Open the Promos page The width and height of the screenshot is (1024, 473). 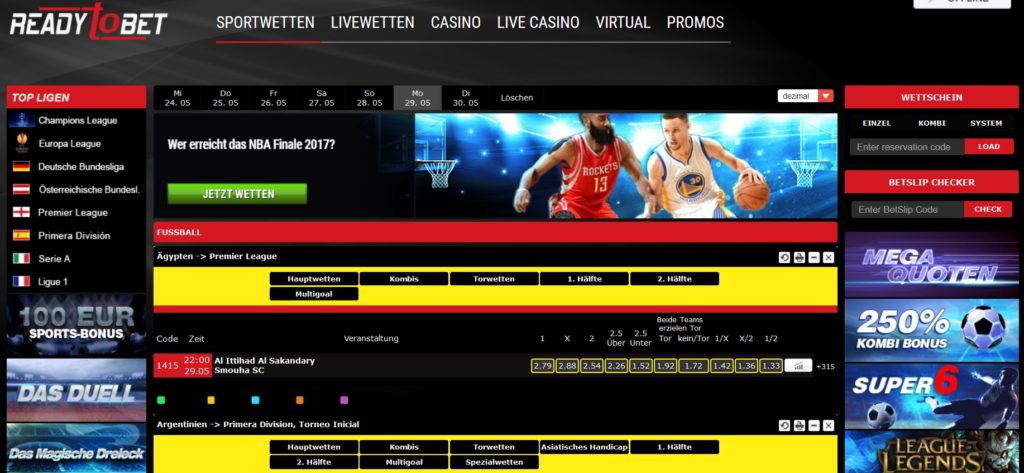coord(696,23)
